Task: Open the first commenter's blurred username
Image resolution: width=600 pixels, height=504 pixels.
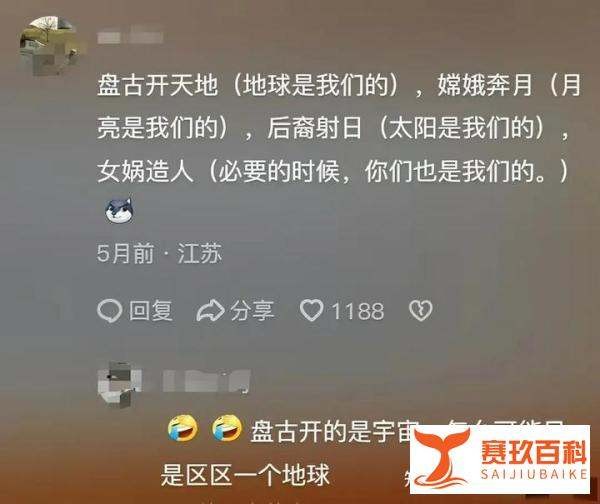Action: pyautogui.click(x=130, y=37)
